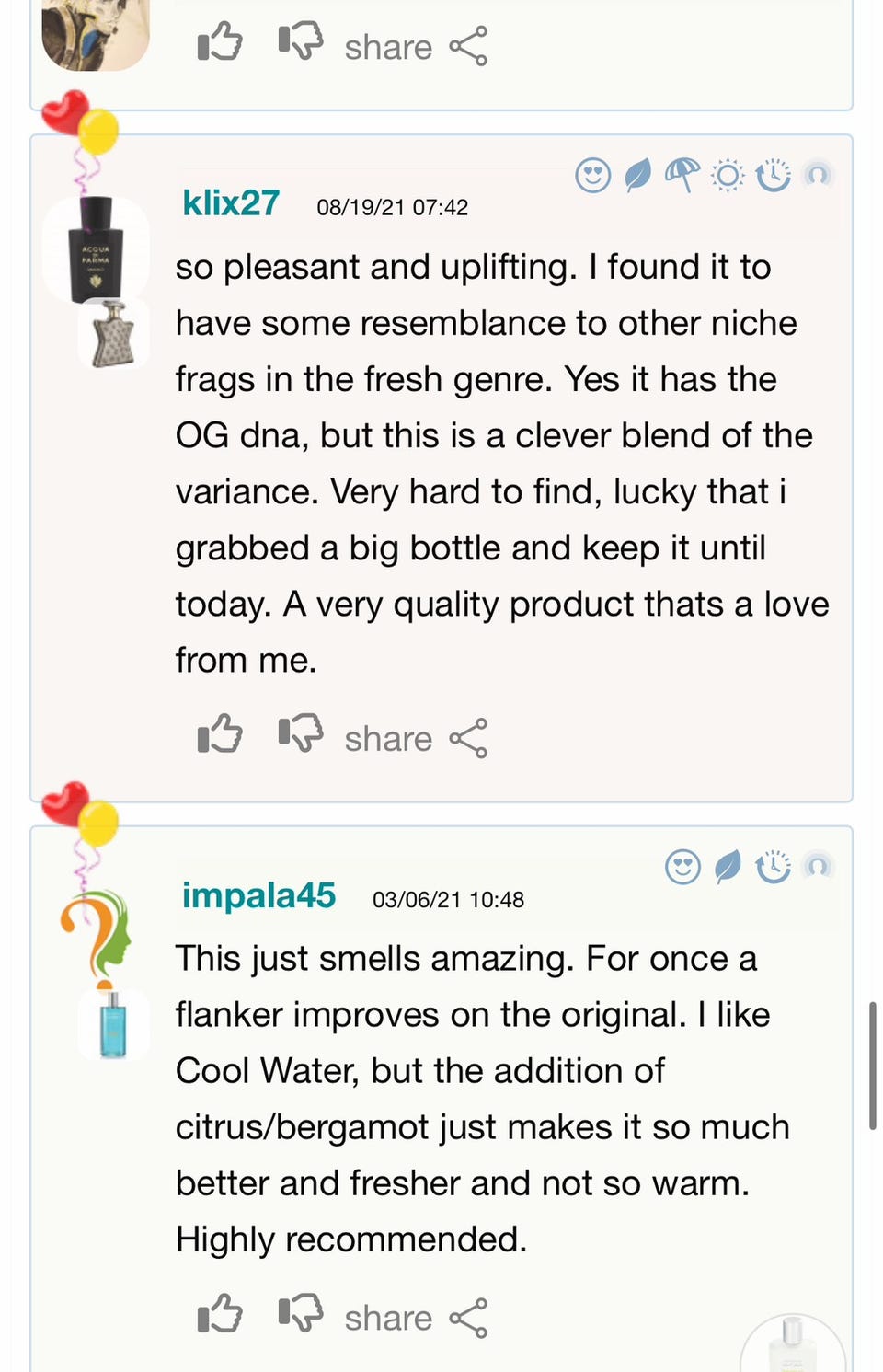883x1372 pixels.
Task: Share klix27's review
Action: 416,739
